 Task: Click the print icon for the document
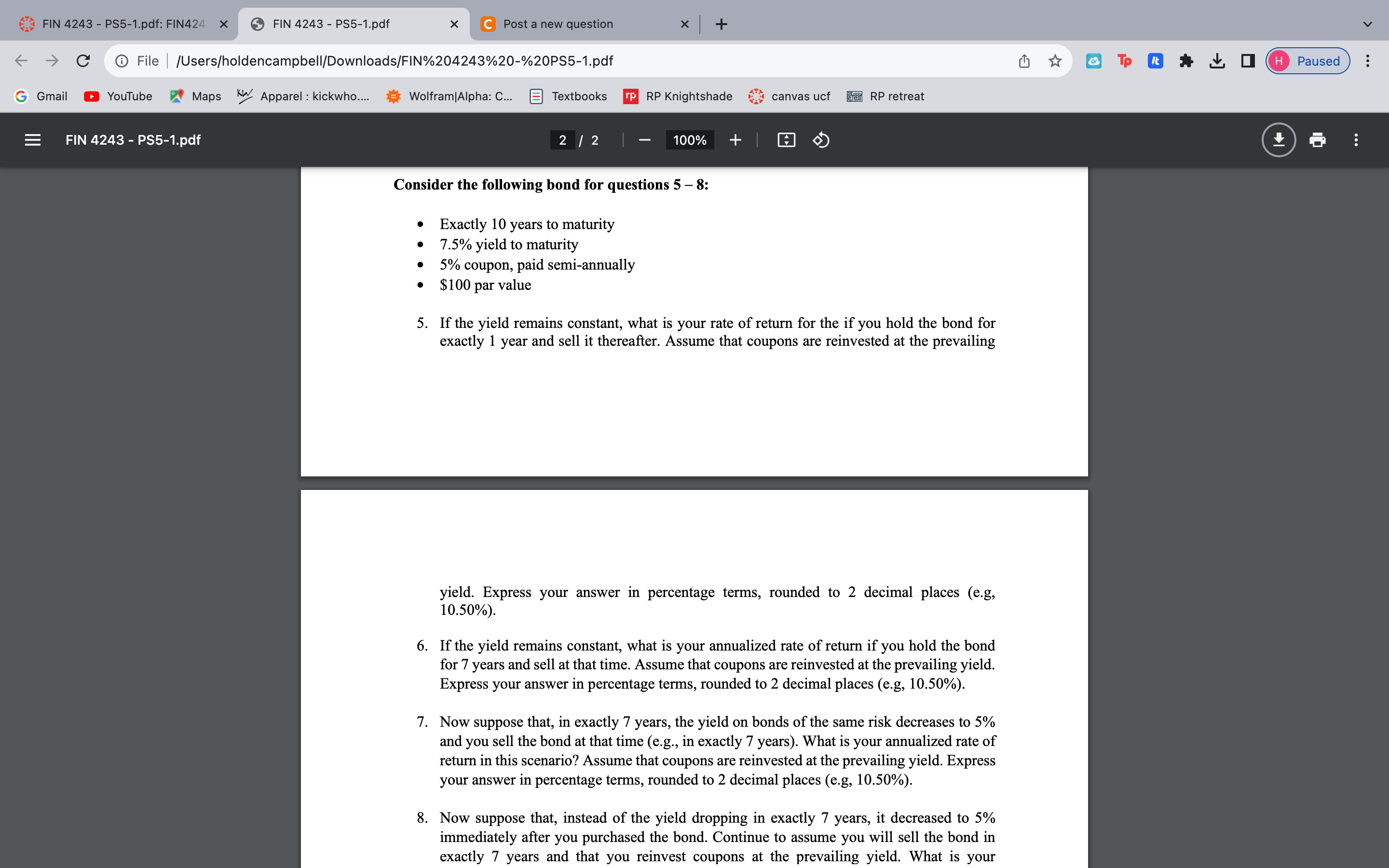pyautogui.click(x=1316, y=139)
